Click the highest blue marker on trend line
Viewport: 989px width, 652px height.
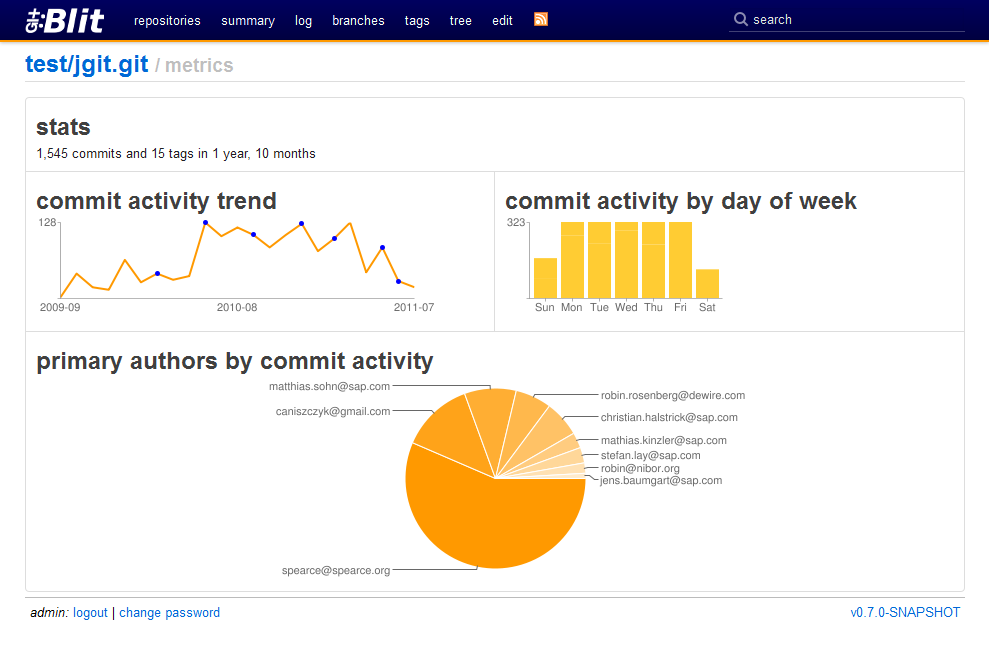click(x=205, y=222)
